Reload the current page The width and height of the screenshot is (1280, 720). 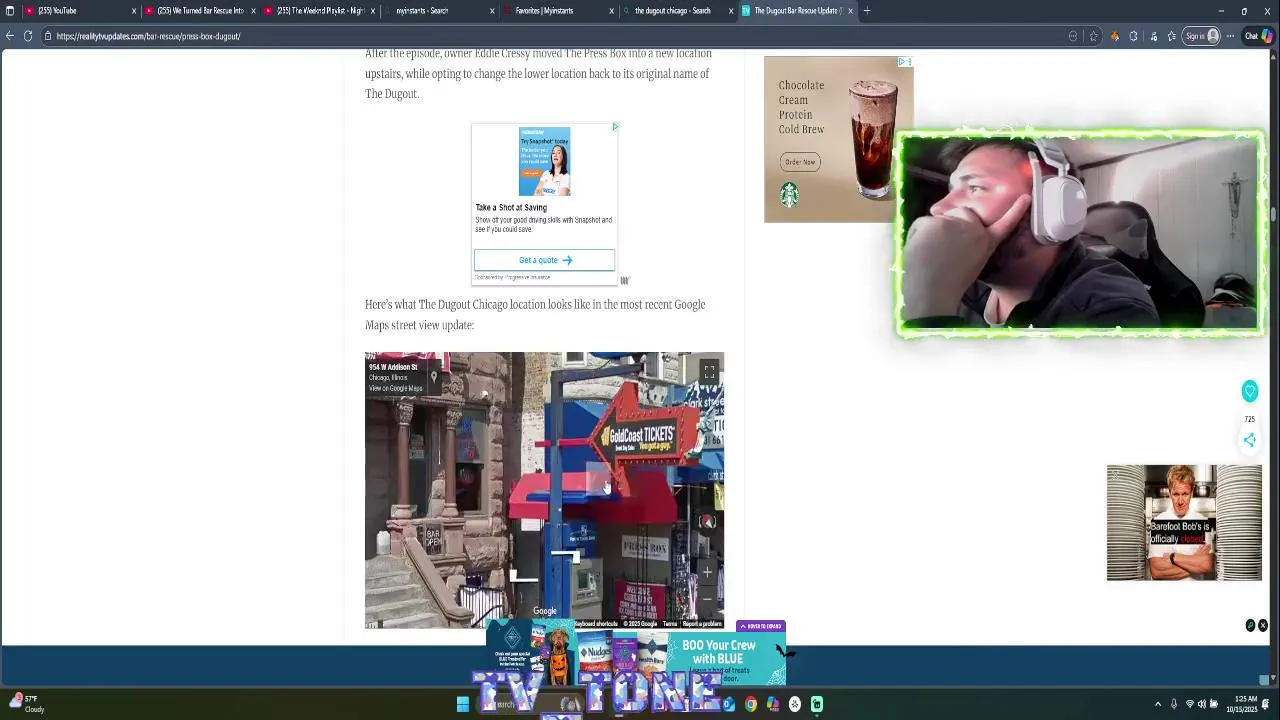pos(28,36)
